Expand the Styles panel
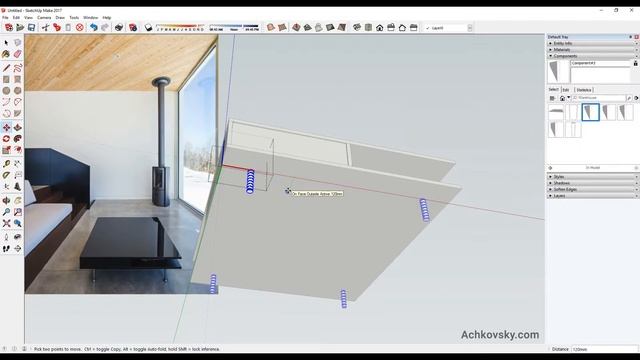The width and height of the screenshot is (640, 360). (x=592, y=177)
